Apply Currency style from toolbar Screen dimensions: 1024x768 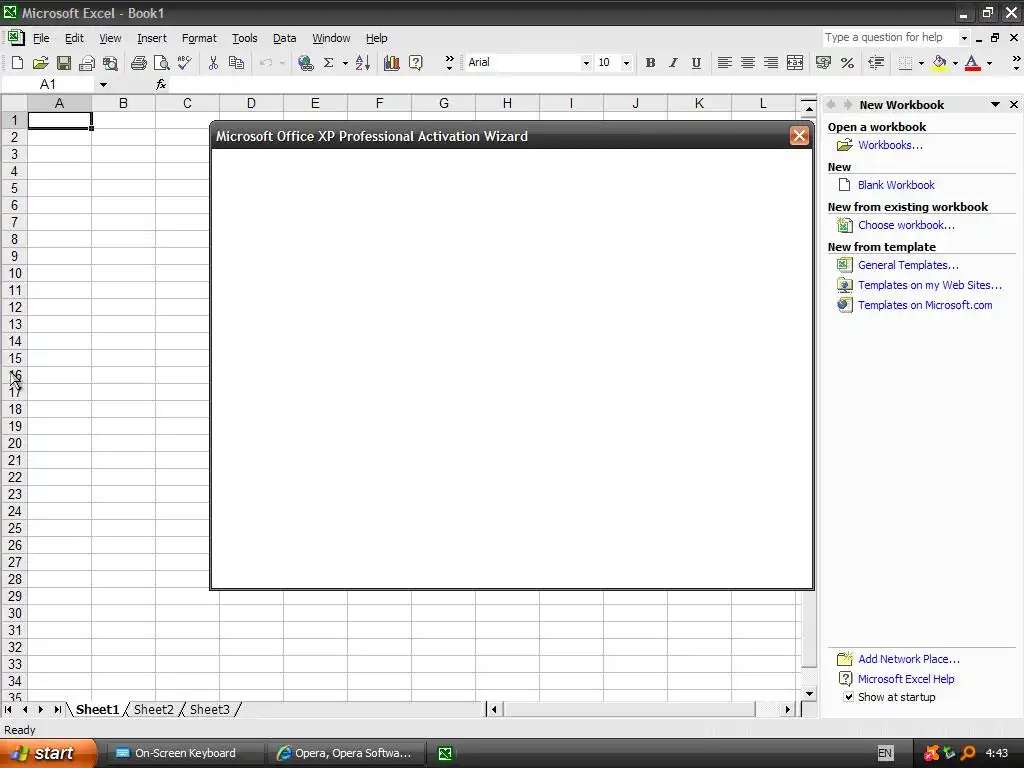point(824,63)
